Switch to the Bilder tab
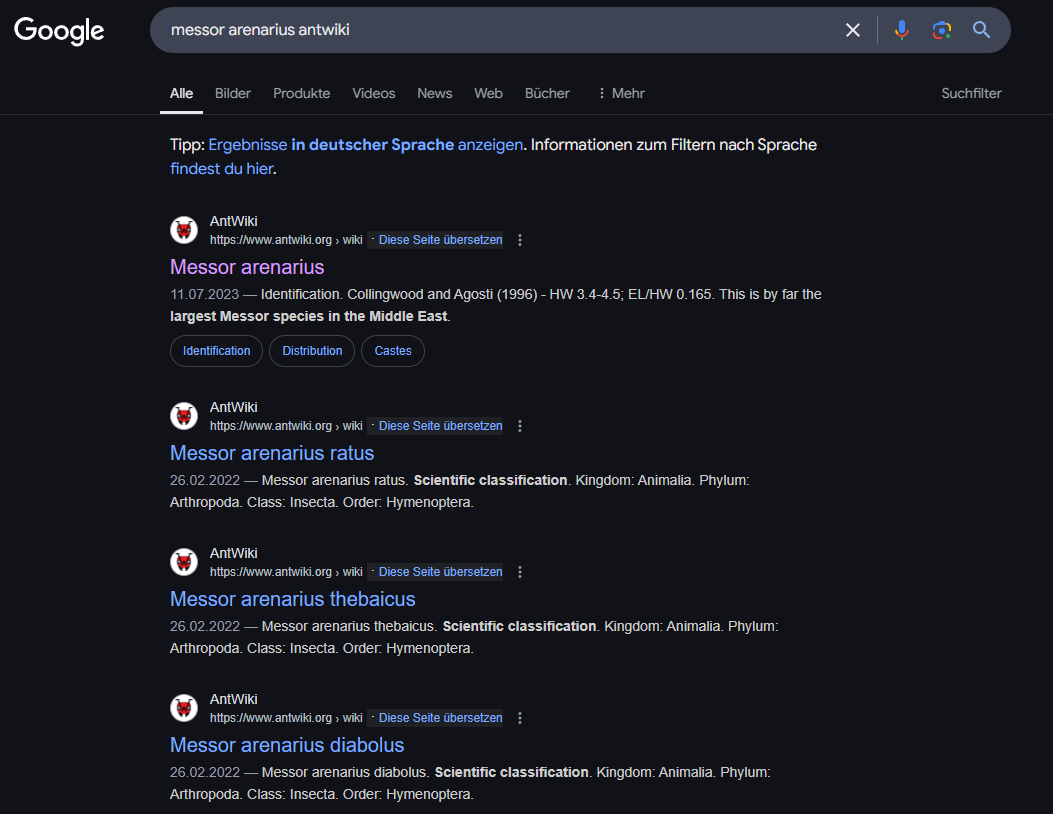Viewport: 1053px width, 814px height. tap(233, 93)
